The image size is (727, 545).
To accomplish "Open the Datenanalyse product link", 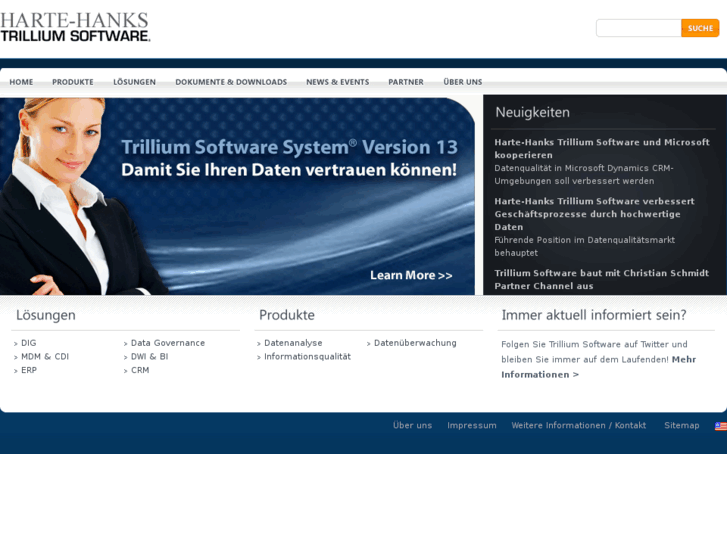I will 293,343.
